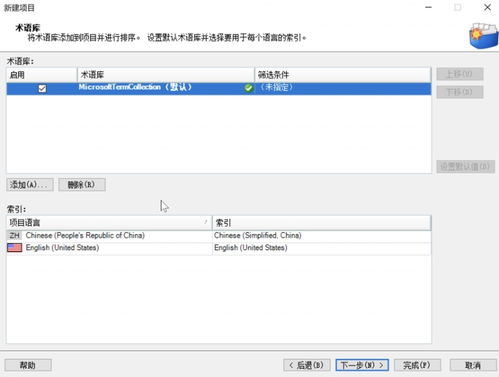The image size is (499, 377).
Task: Close the 新建项目 dialog
Action: click(487, 7)
